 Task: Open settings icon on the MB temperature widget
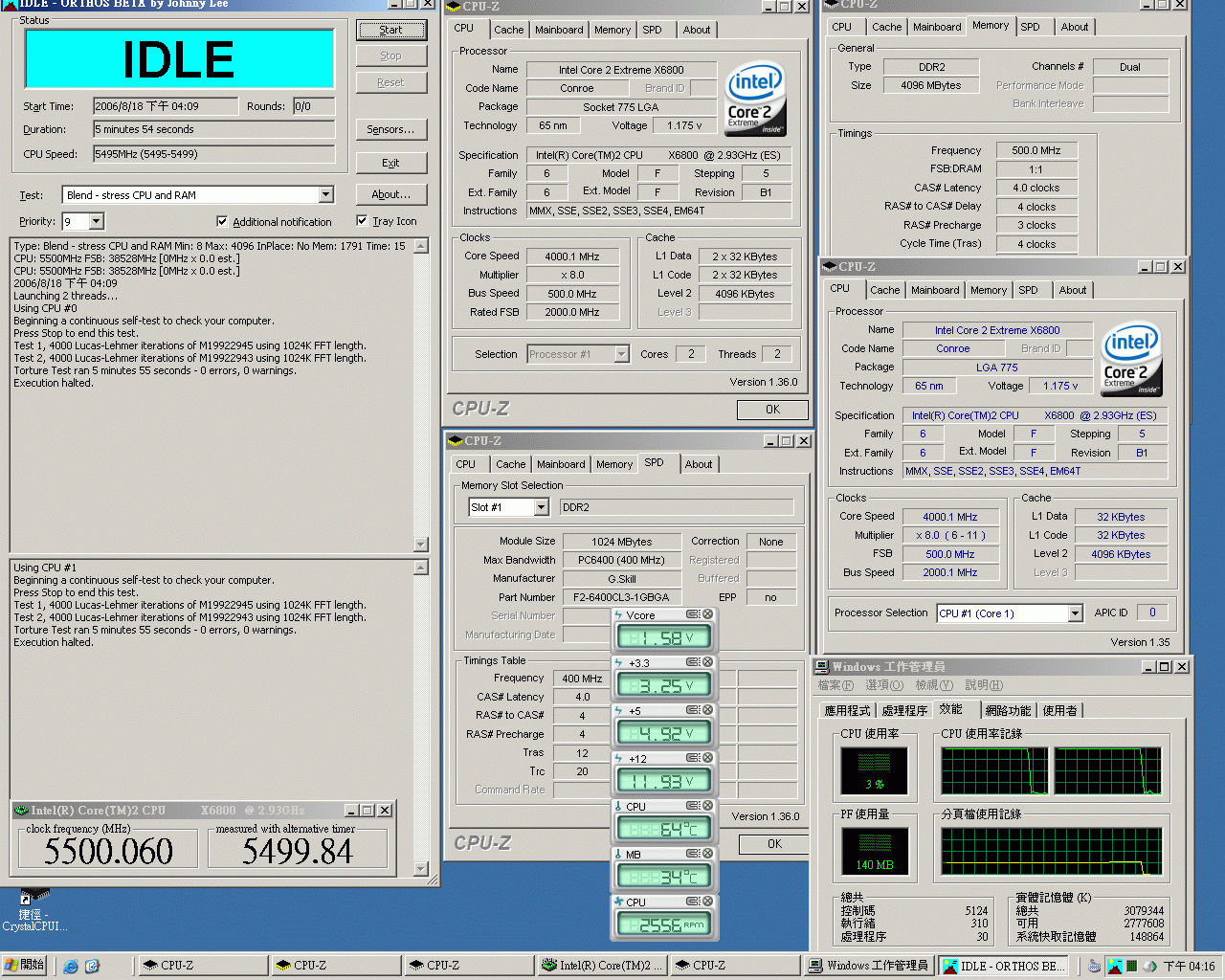click(x=693, y=854)
